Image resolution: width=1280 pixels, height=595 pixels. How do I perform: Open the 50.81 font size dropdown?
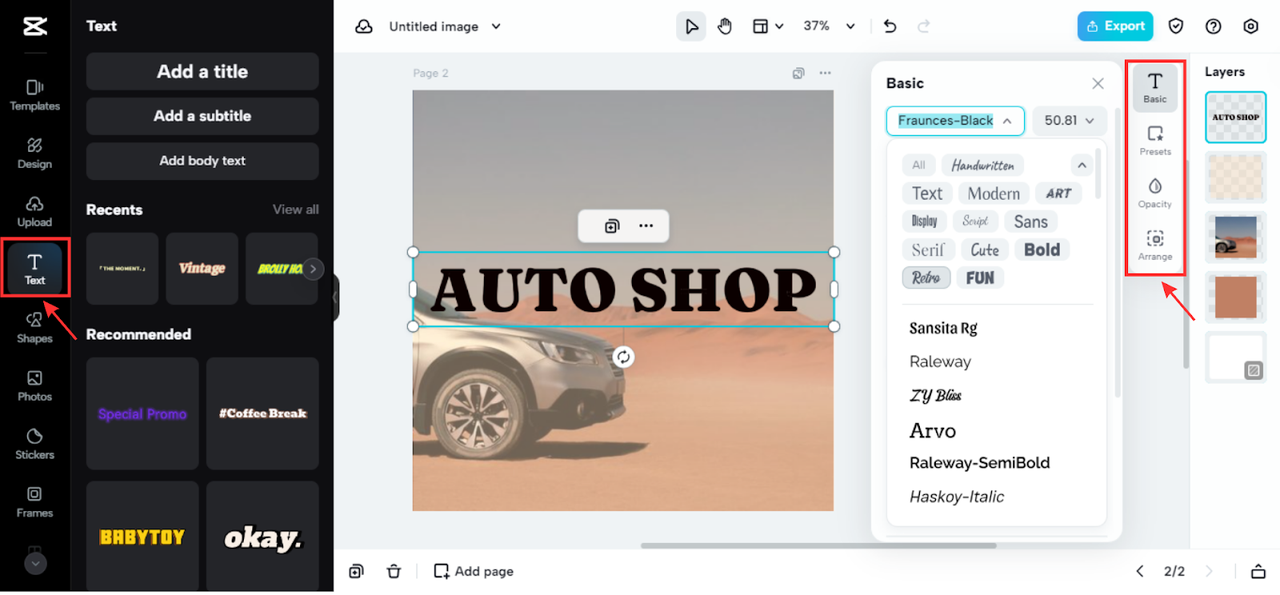1069,120
